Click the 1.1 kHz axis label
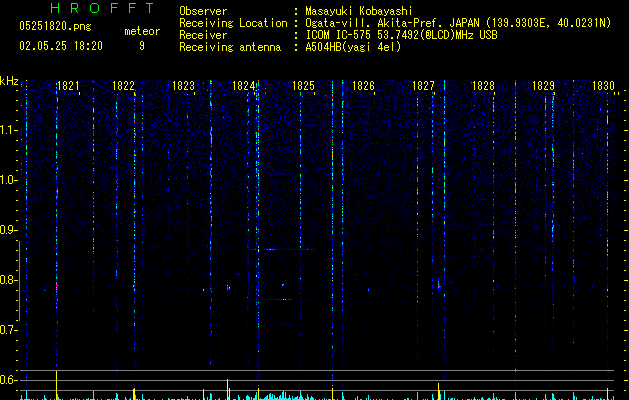 [x=8, y=130]
